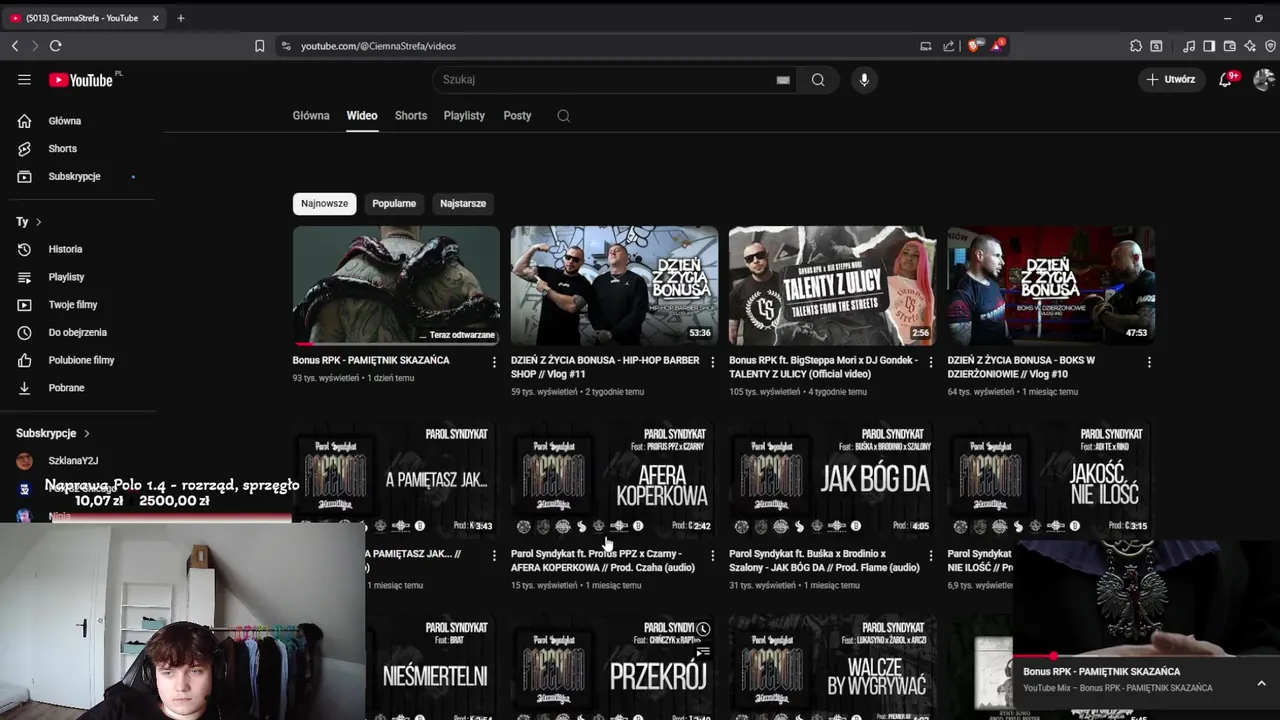1280x720 pixels.
Task: Start voice search with microphone icon
Action: click(864, 80)
